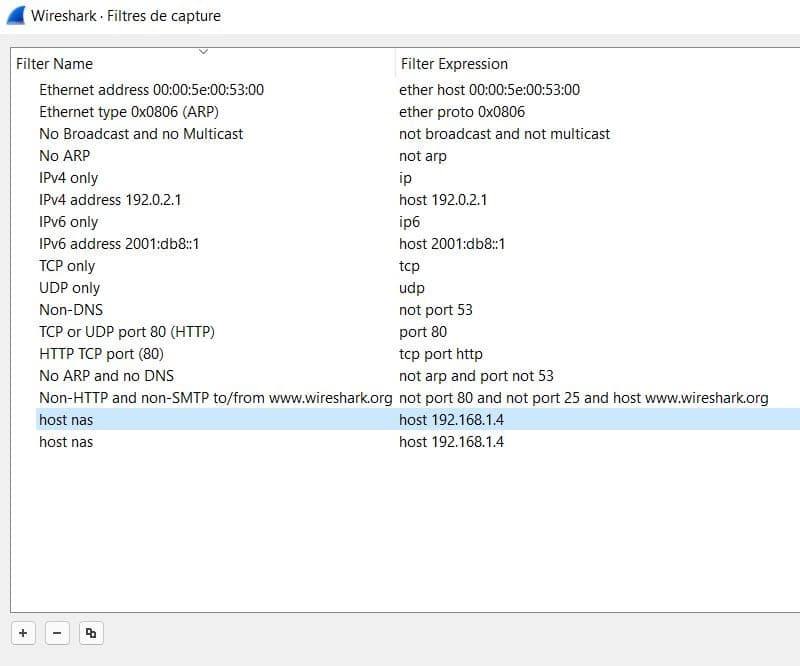800x666 pixels.
Task: Select the Non-HTTP and non-SMTP wireshark.org filter
Action: (215, 398)
